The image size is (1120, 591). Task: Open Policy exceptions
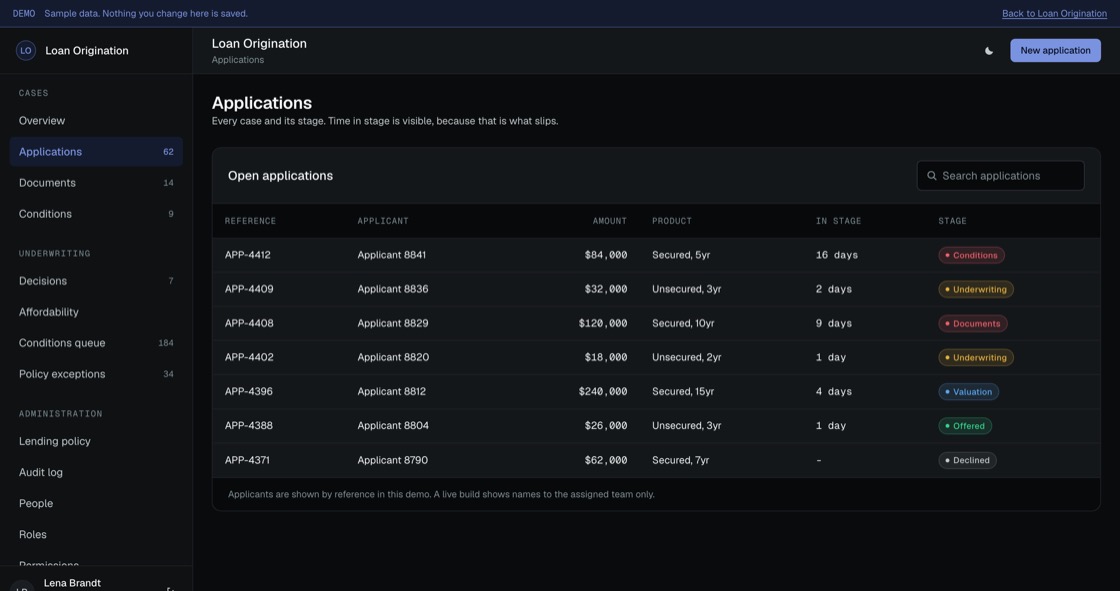tap(96, 374)
